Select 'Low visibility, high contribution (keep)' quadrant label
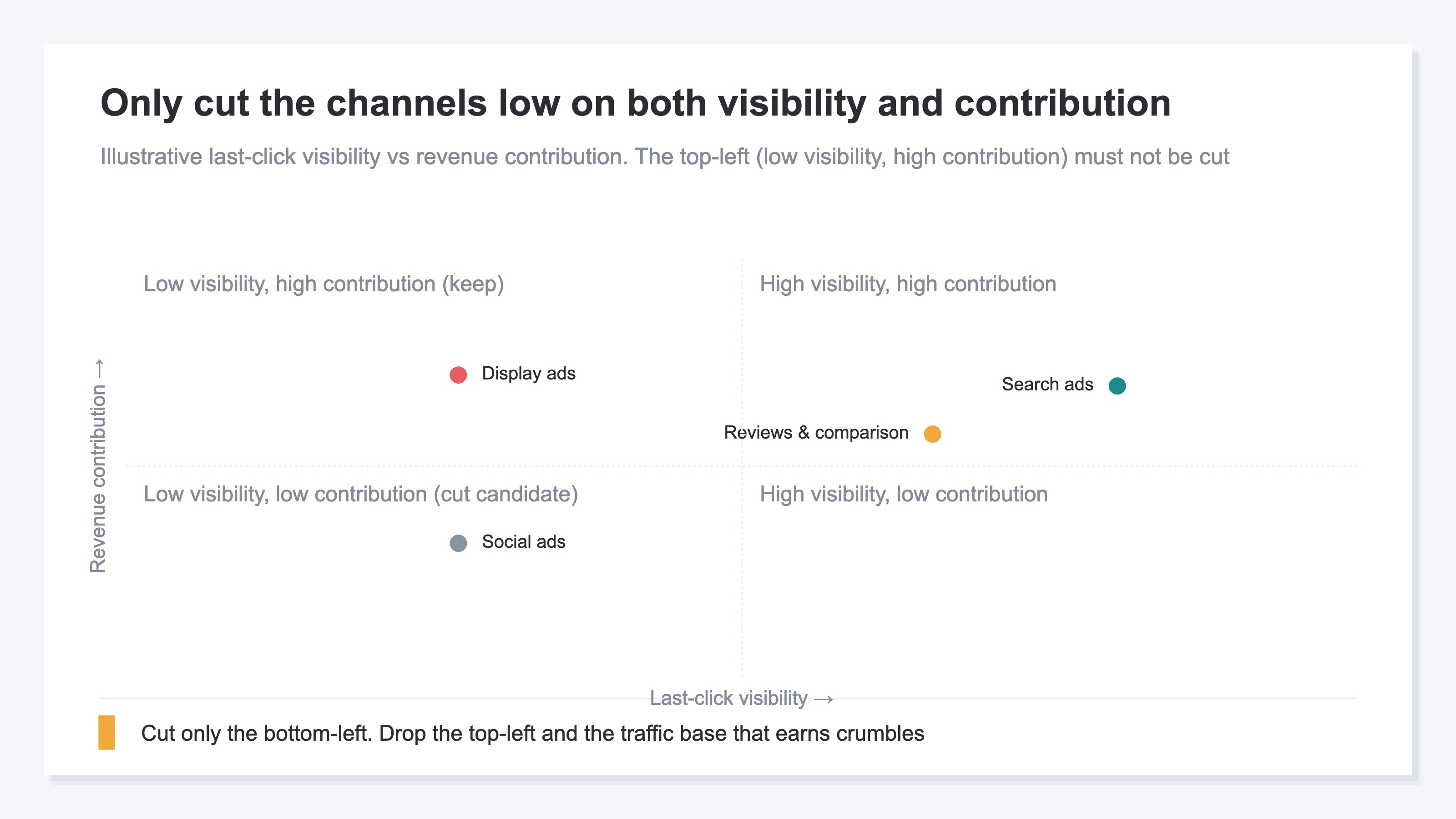 click(x=324, y=284)
